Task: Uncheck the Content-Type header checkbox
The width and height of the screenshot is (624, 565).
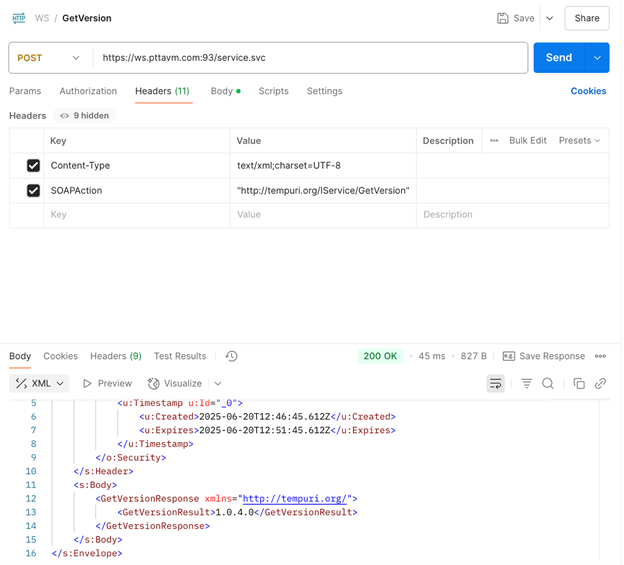Action: click(x=33, y=165)
